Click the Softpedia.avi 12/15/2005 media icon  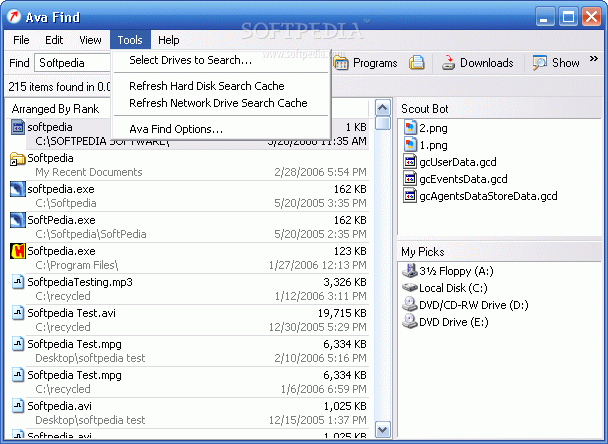(17, 406)
